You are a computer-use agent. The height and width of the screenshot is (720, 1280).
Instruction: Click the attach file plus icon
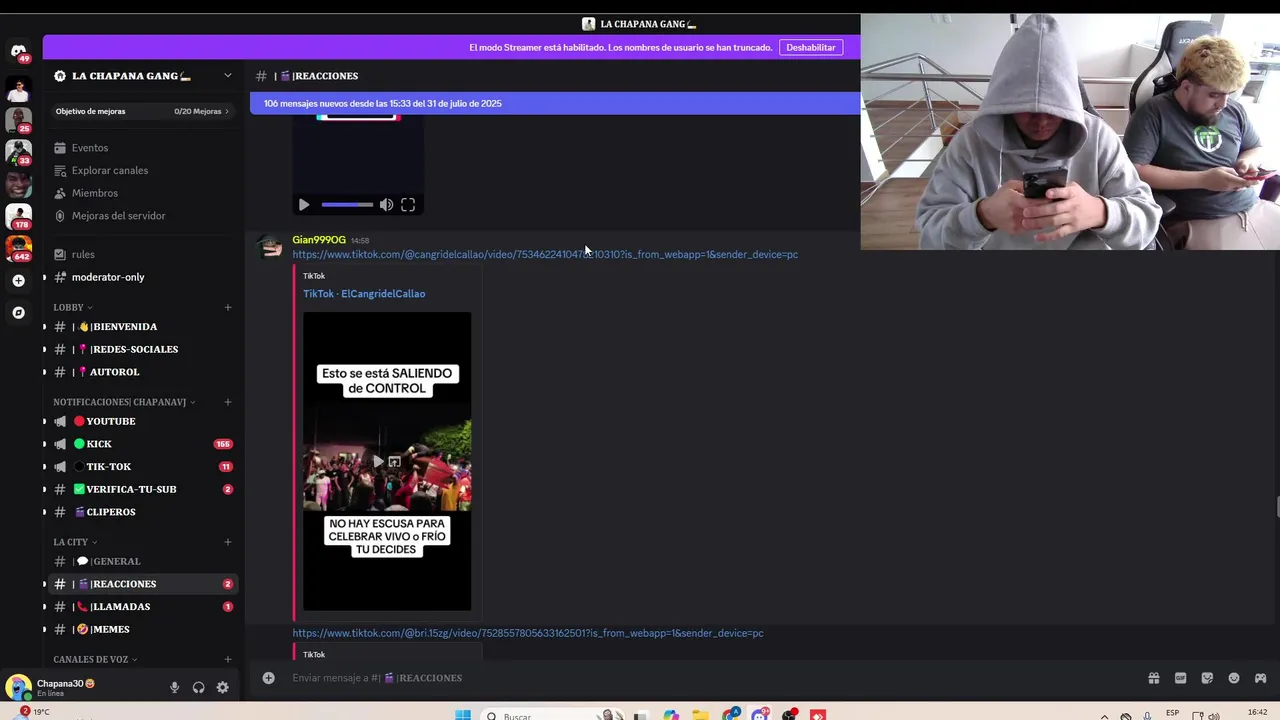[x=268, y=678]
